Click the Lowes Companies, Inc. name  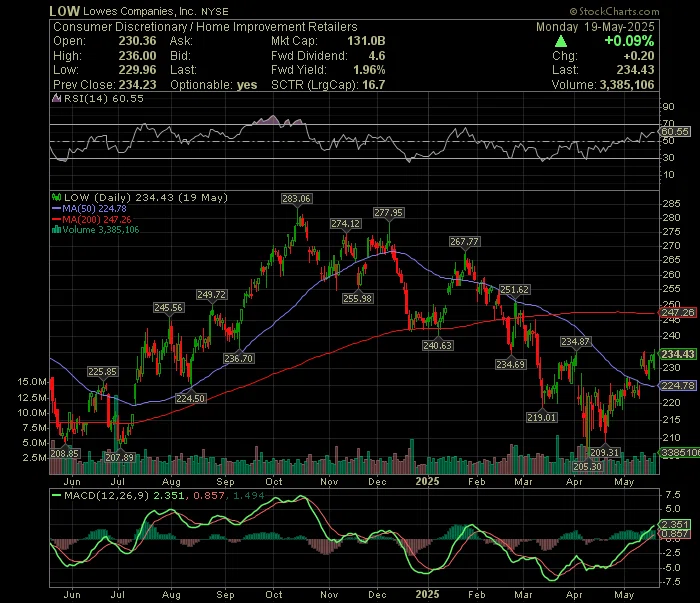coord(140,11)
